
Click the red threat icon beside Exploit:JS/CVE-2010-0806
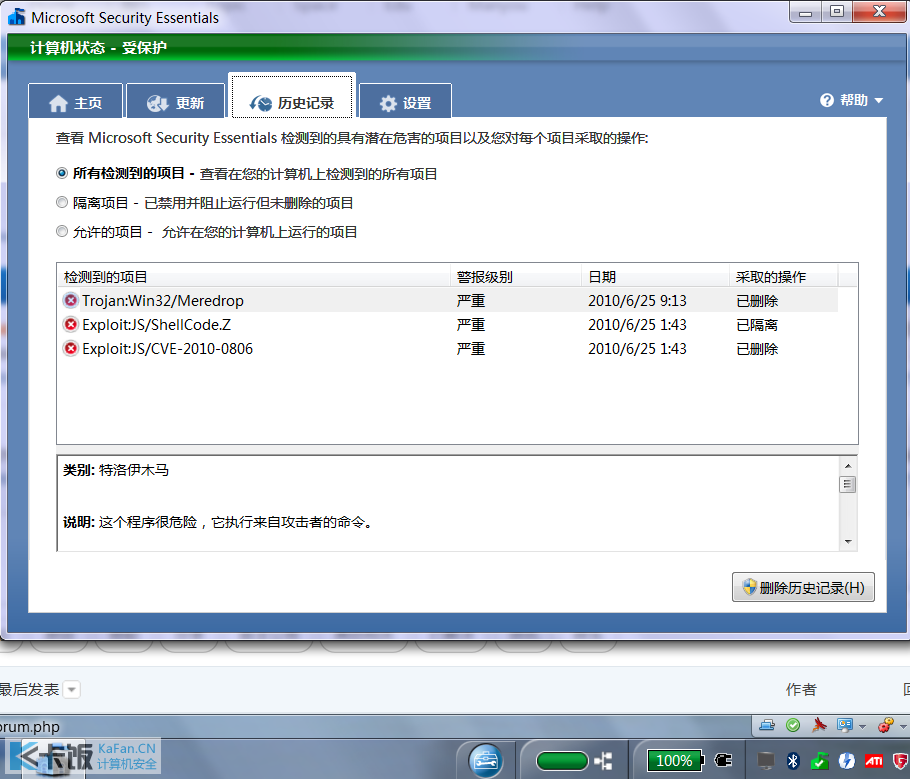(x=71, y=348)
